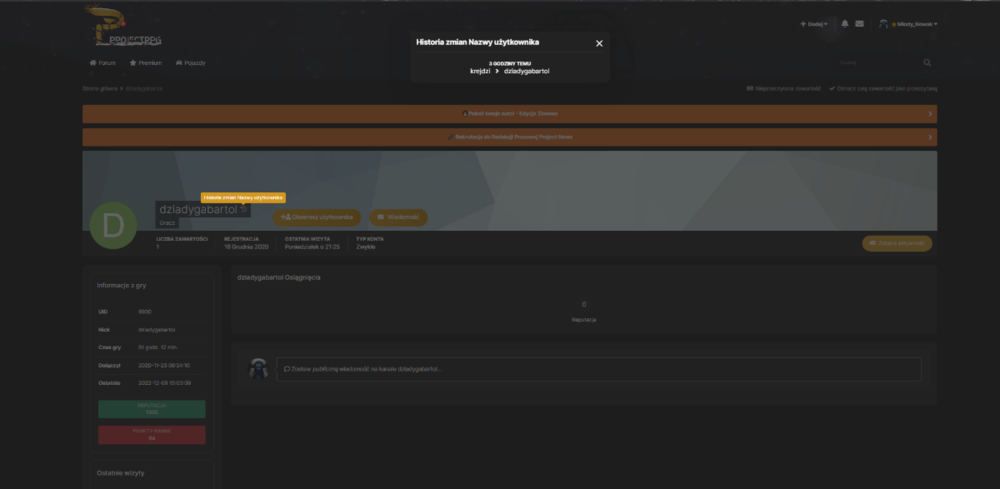Click the Rejestracja date '18 Grudnia 2020'
Image resolution: width=1000 pixels, height=489 pixels.
246,247
